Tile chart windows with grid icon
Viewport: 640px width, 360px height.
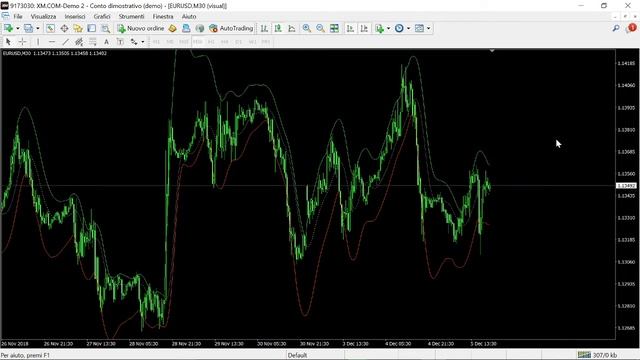tap(334, 28)
